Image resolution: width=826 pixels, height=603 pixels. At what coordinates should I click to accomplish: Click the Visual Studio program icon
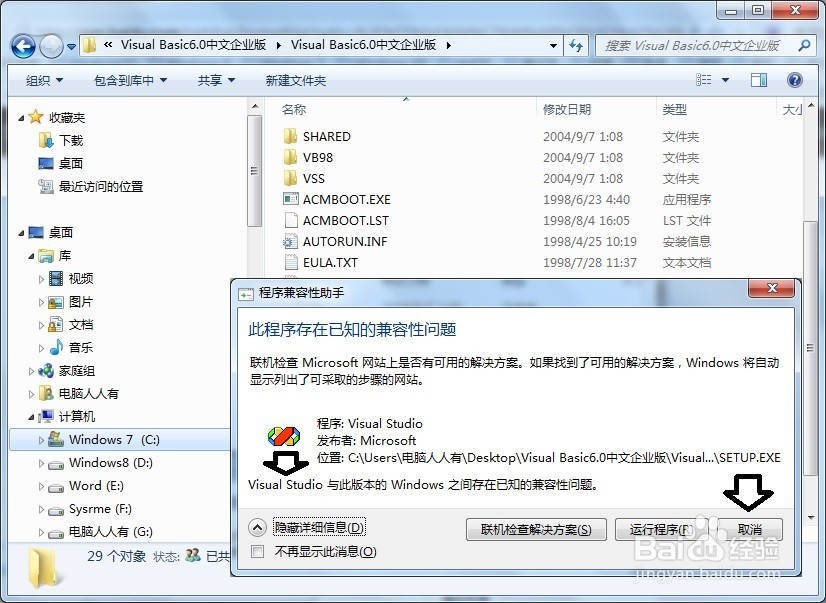pos(283,436)
